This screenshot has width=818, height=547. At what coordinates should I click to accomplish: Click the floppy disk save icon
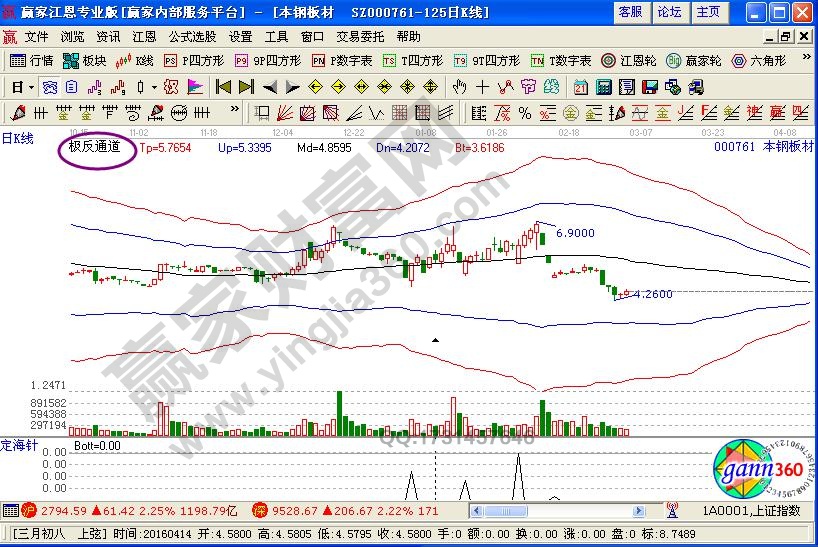tap(649, 87)
